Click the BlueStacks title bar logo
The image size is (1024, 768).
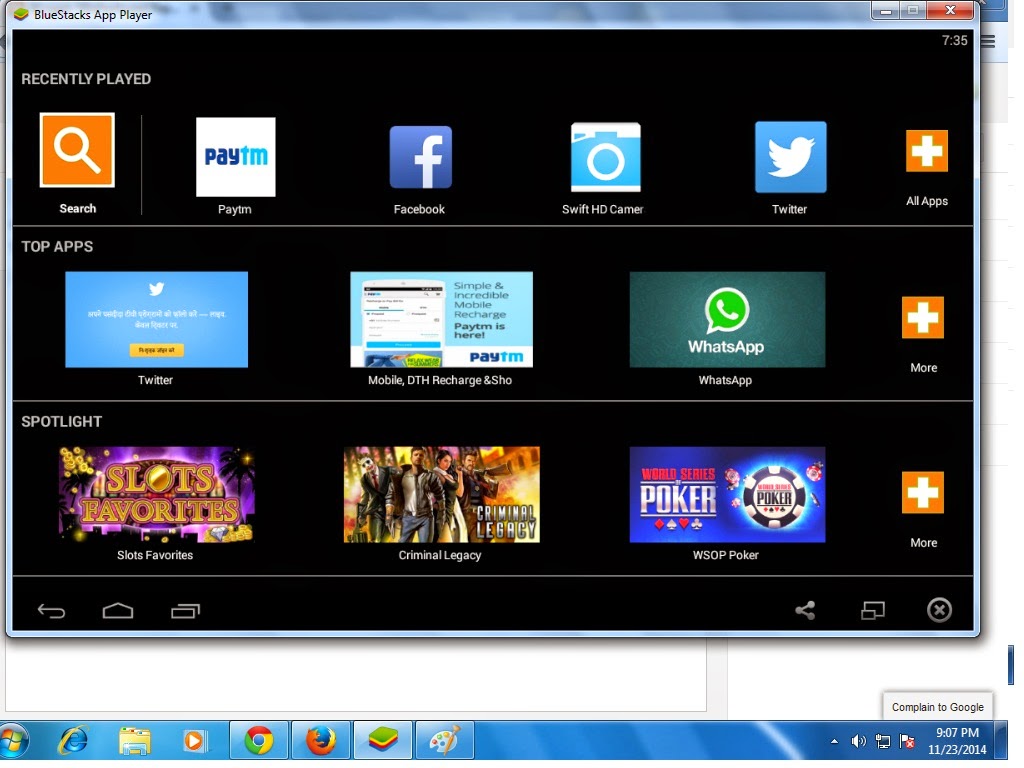pos(22,14)
